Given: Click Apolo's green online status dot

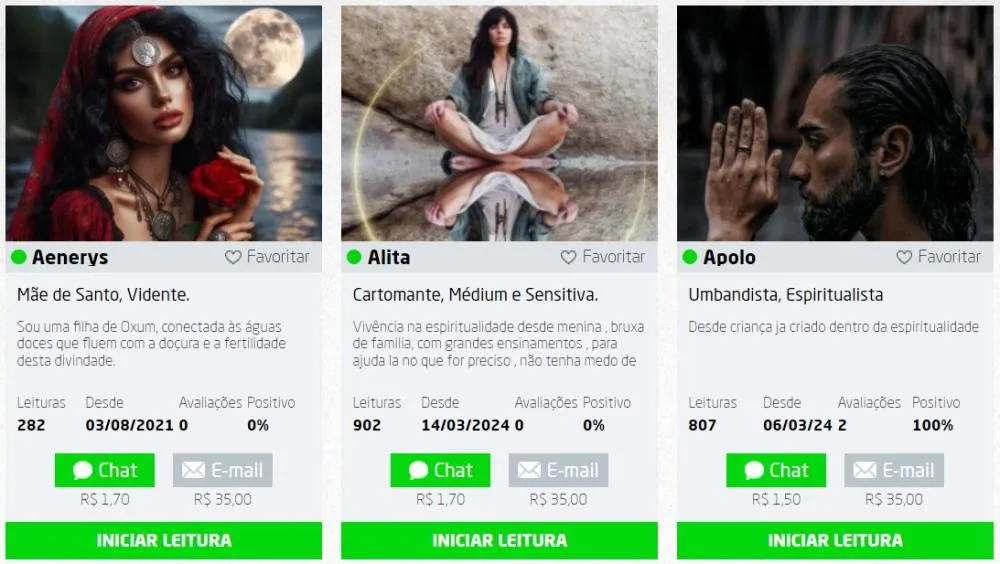Looking at the screenshot, I should coord(689,257).
